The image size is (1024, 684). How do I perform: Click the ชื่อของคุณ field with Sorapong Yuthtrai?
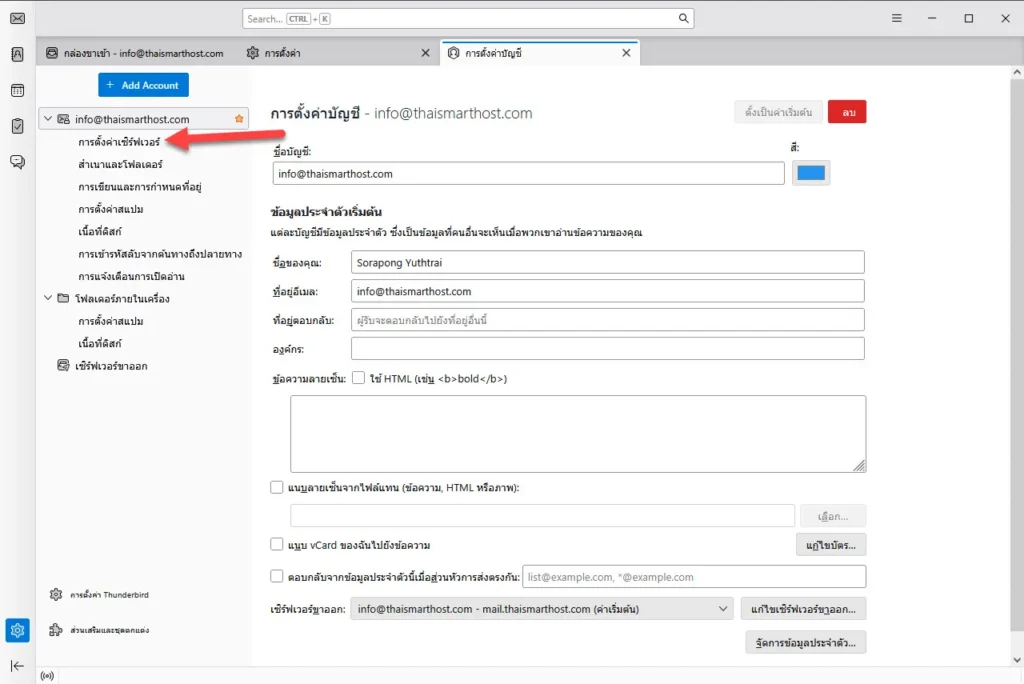click(x=607, y=263)
